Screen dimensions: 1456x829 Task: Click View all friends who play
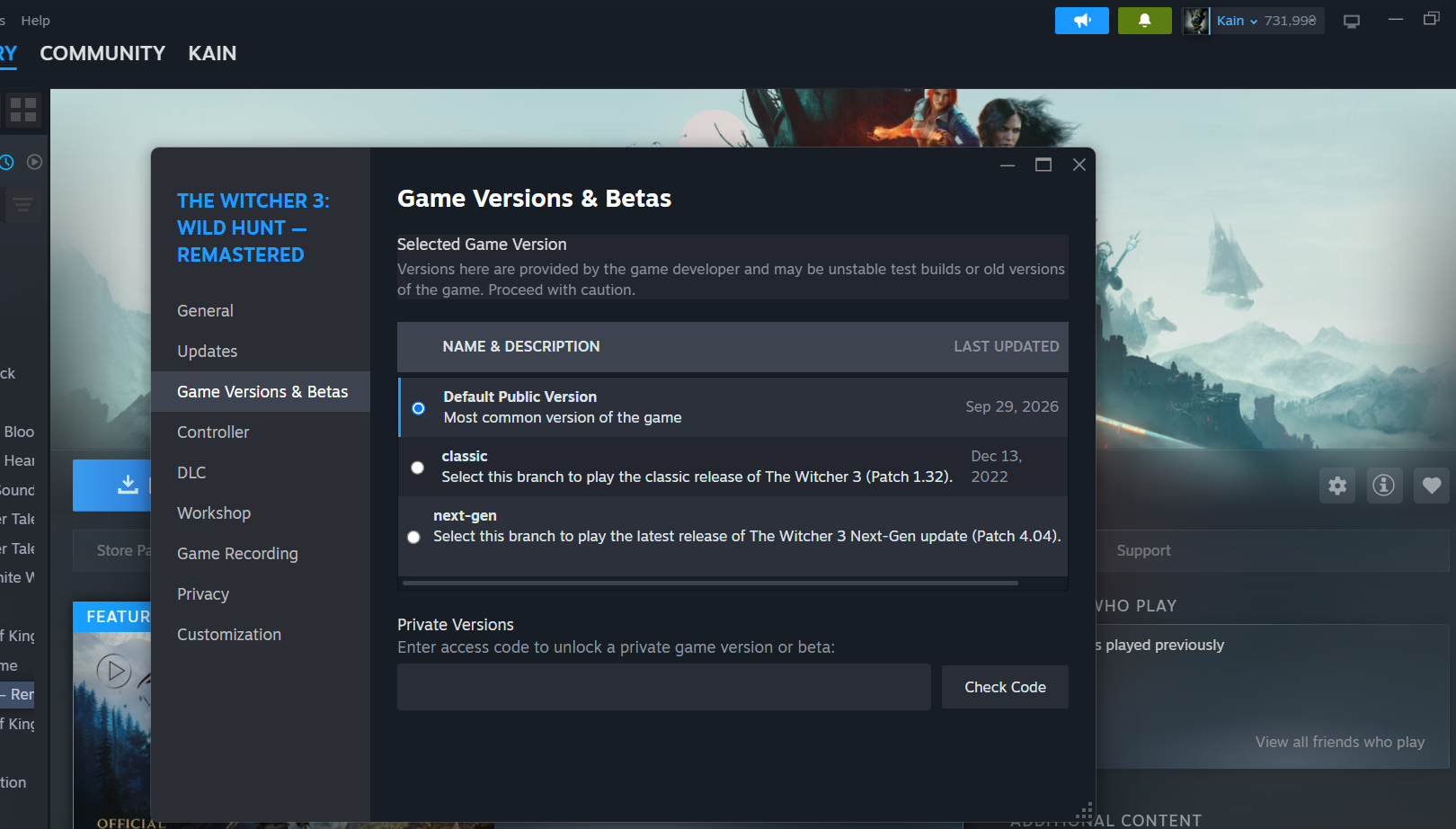click(1339, 742)
